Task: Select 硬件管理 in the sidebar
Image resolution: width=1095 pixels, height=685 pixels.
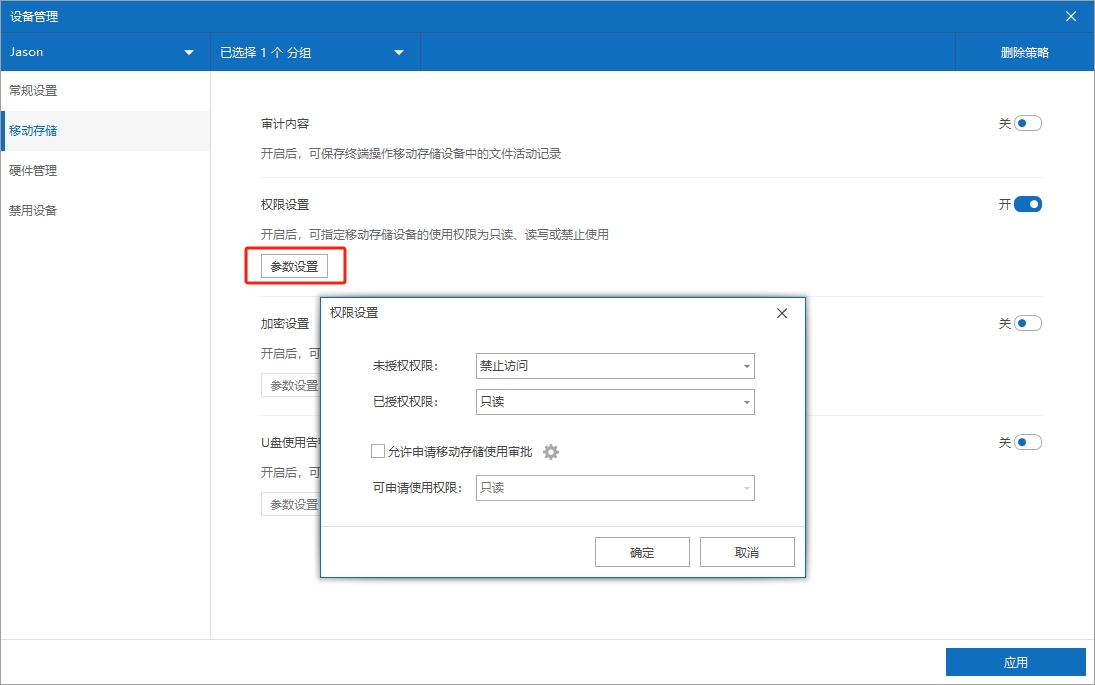Action: (34, 171)
